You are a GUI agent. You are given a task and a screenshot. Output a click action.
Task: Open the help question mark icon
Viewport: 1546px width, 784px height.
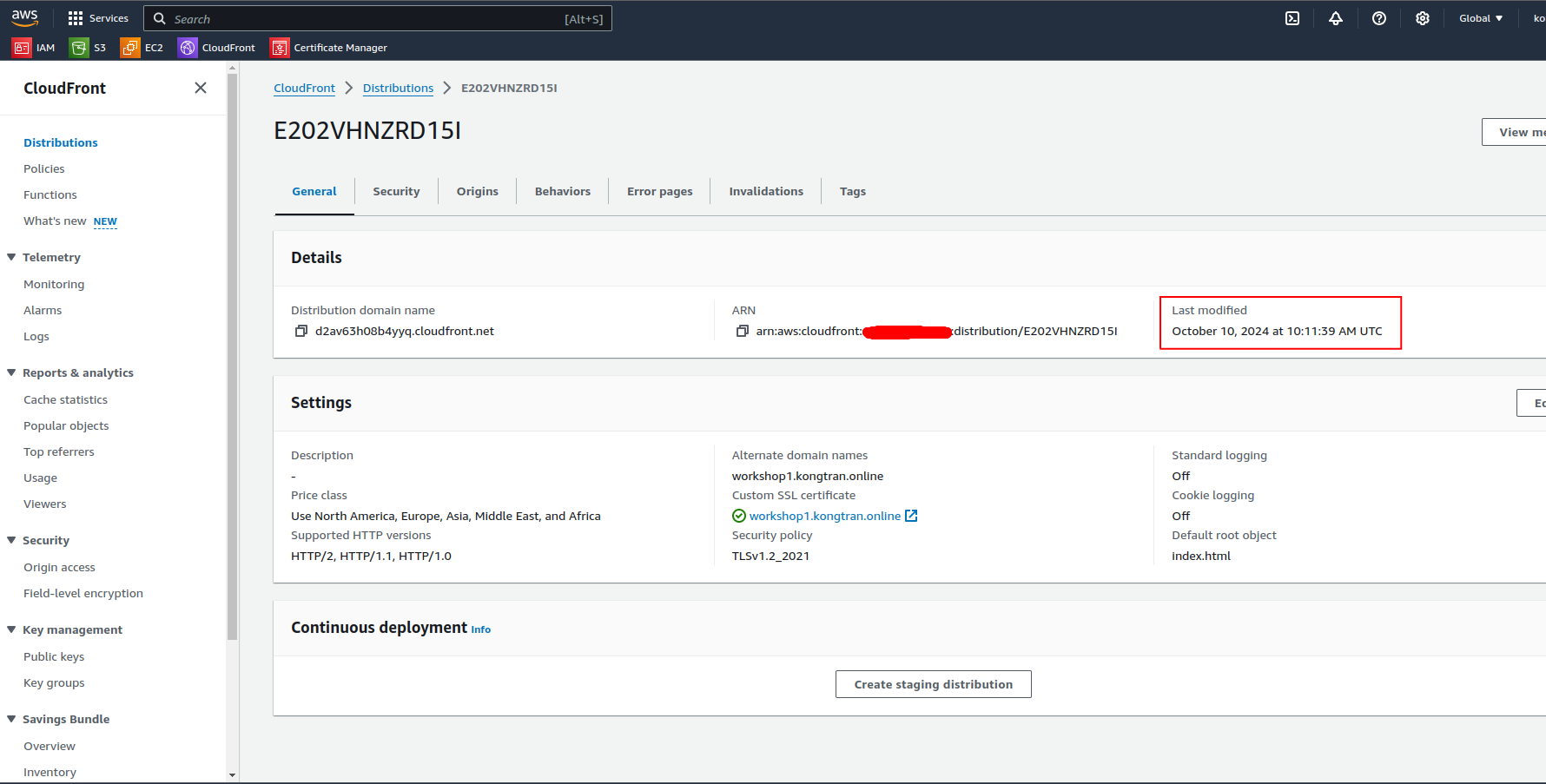point(1379,18)
